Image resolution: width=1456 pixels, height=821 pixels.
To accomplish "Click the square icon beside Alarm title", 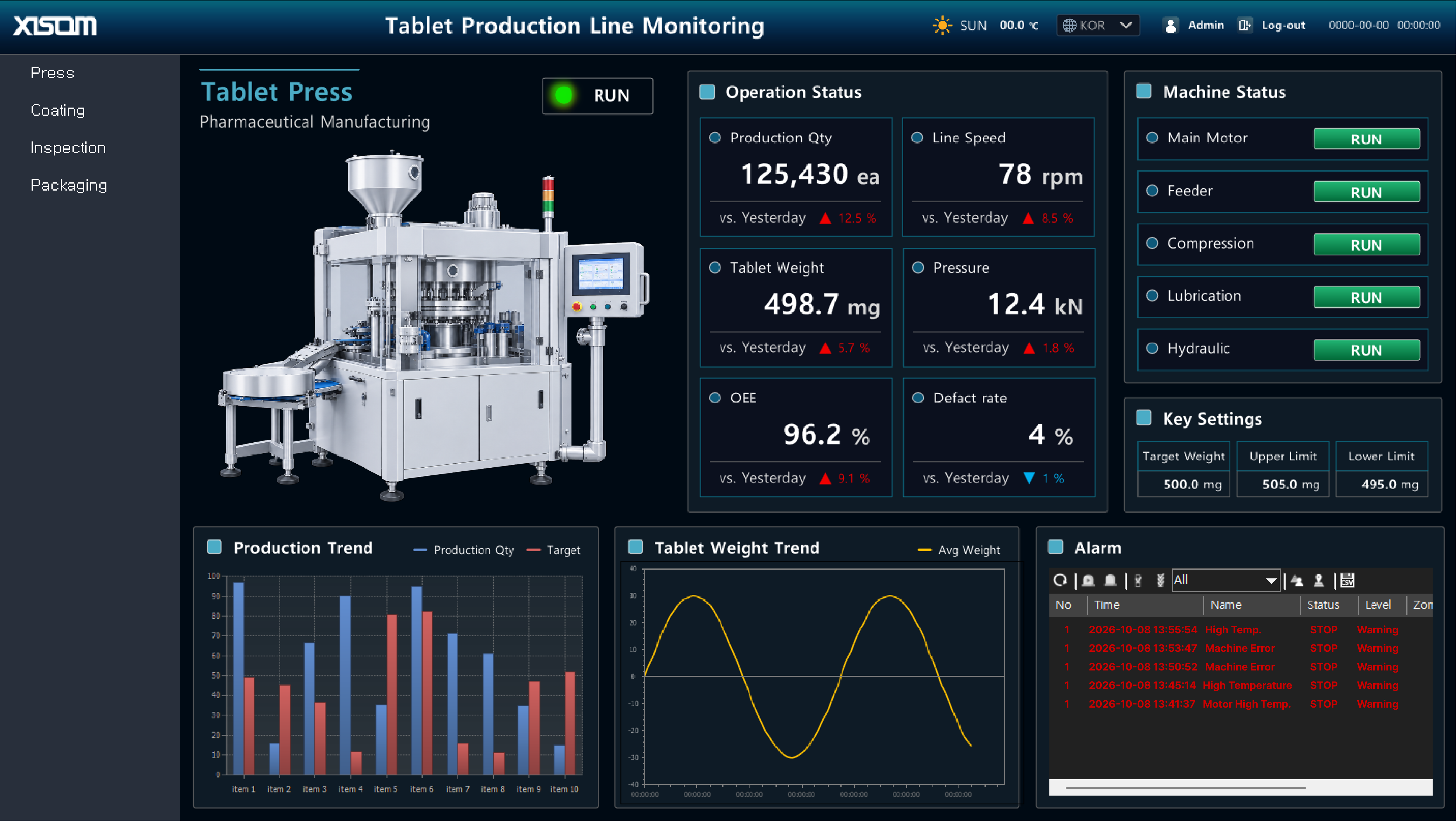I will click(x=1055, y=547).
